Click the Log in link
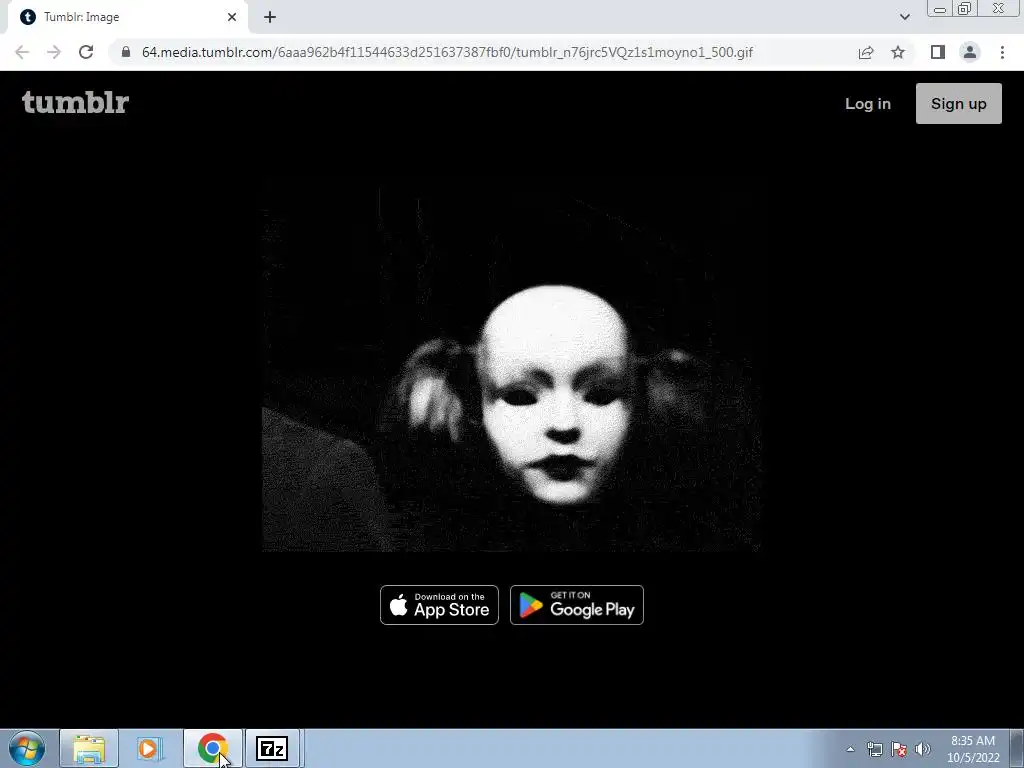The image size is (1024, 768). click(x=867, y=103)
